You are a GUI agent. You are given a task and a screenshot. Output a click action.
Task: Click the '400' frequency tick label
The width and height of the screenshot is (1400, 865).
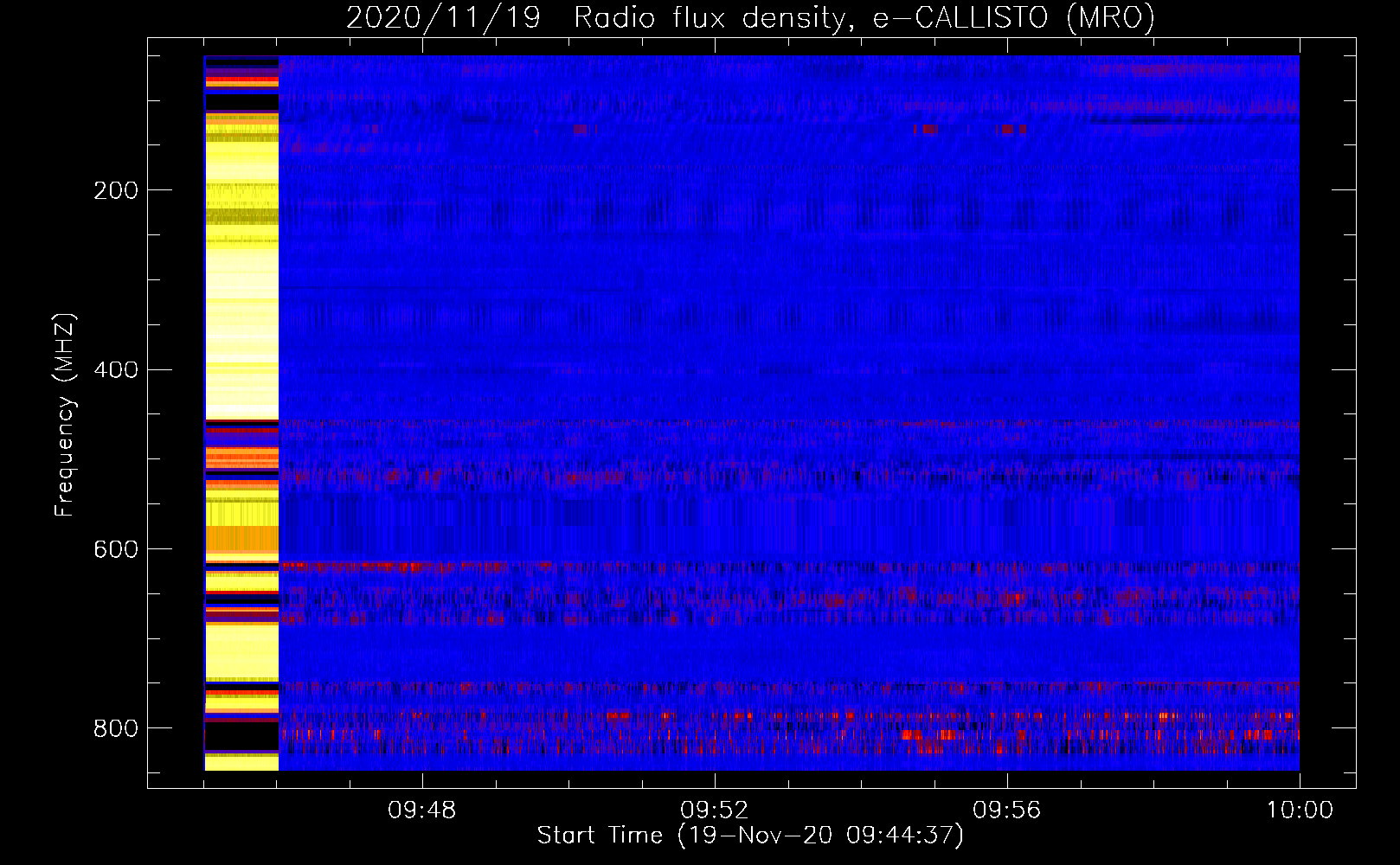[116, 370]
